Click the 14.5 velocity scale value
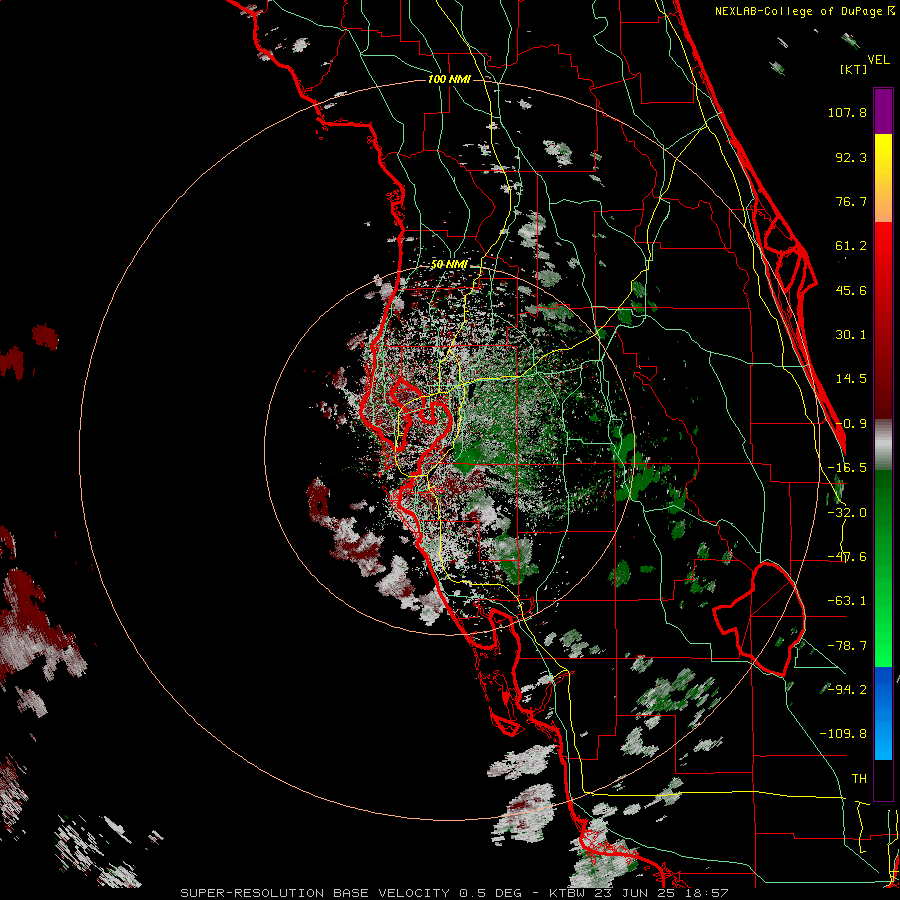 (851, 379)
